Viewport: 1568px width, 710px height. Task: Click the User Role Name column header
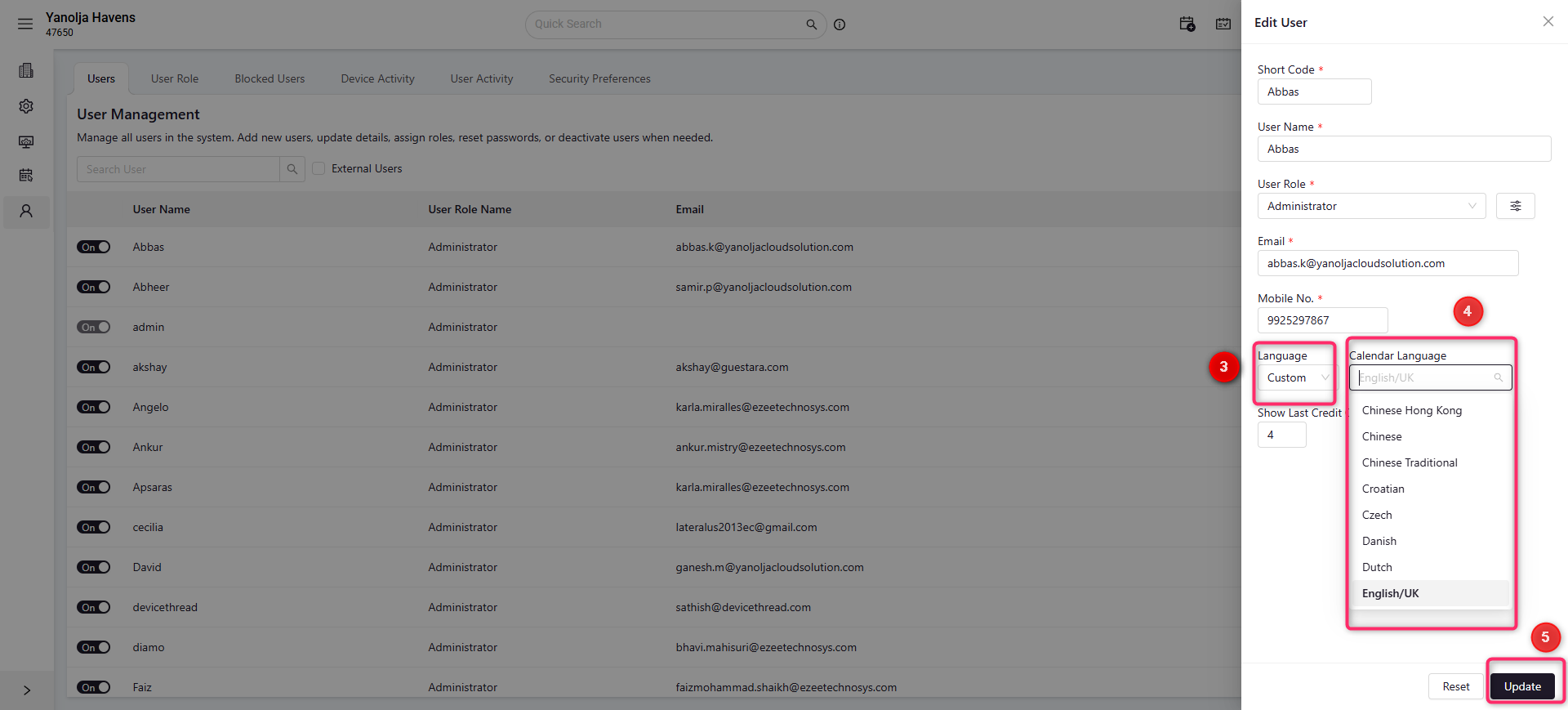[x=470, y=209]
